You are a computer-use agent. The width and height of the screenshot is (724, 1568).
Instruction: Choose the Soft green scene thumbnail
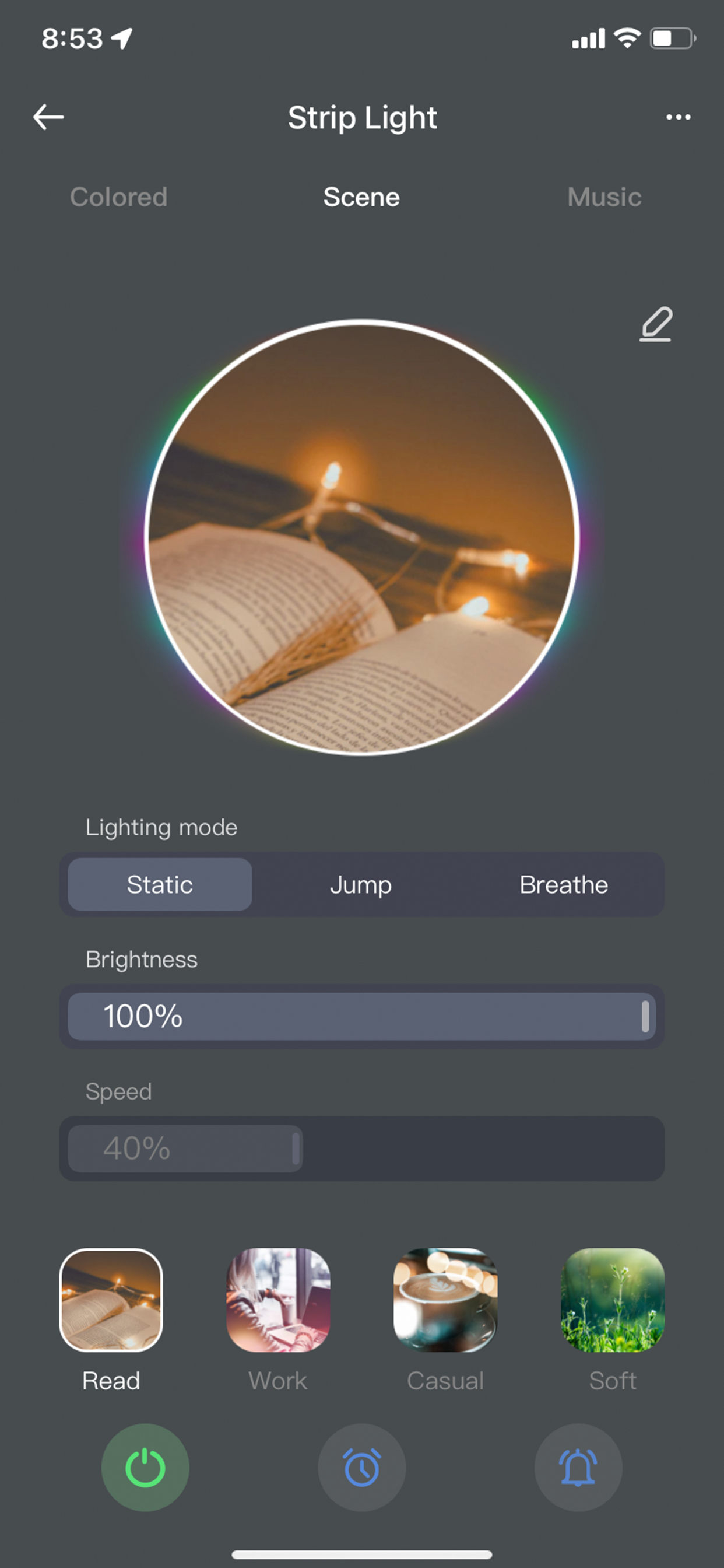pyautogui.click(x=613, y=1300)
